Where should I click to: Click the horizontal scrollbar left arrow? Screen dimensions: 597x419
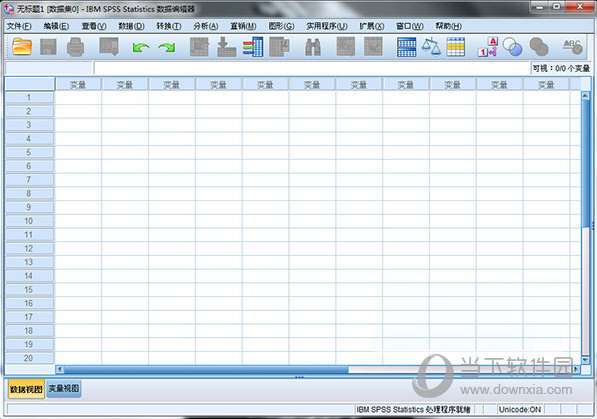(60, 369)
